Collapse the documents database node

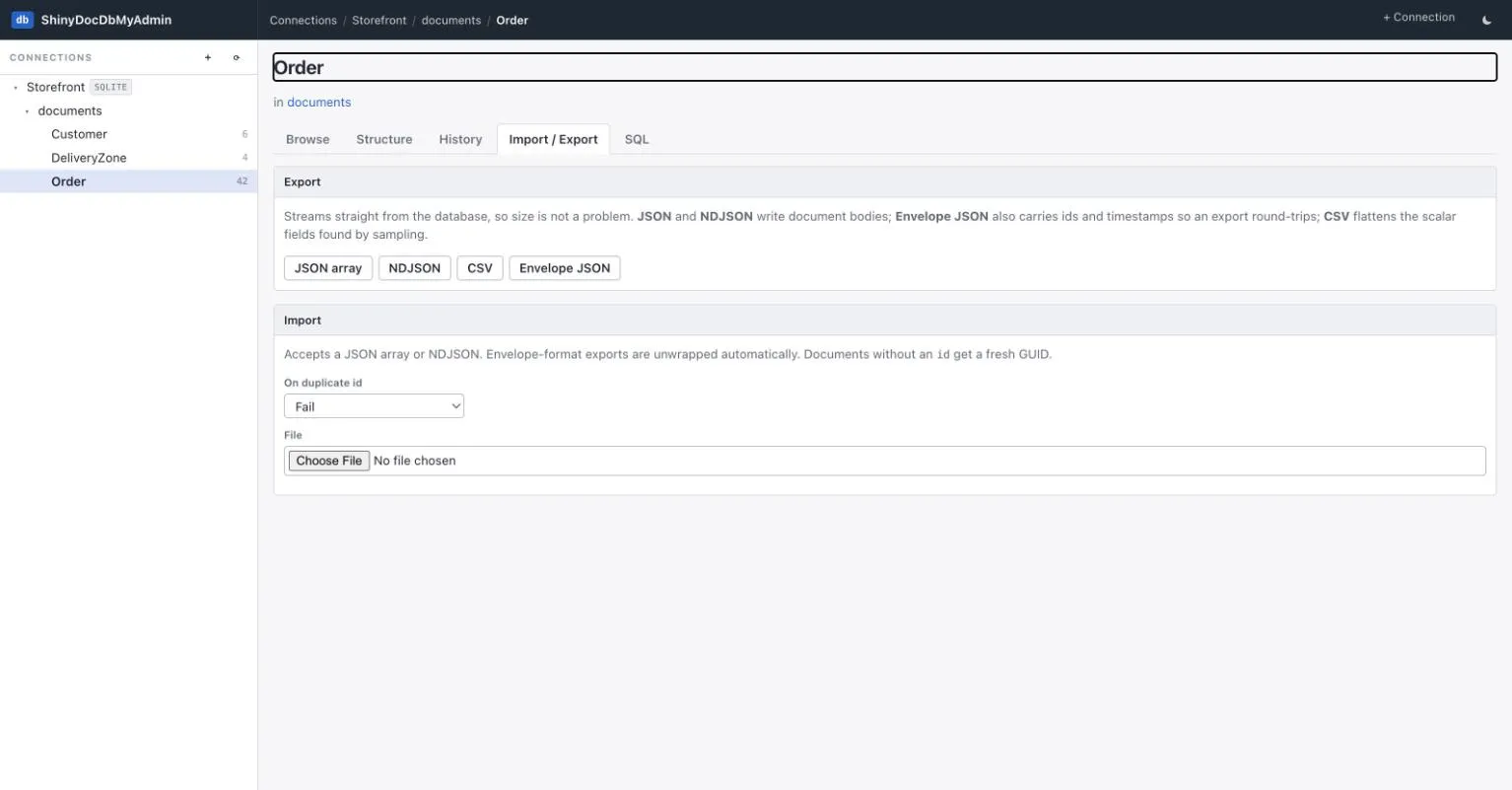coord(28,111)
